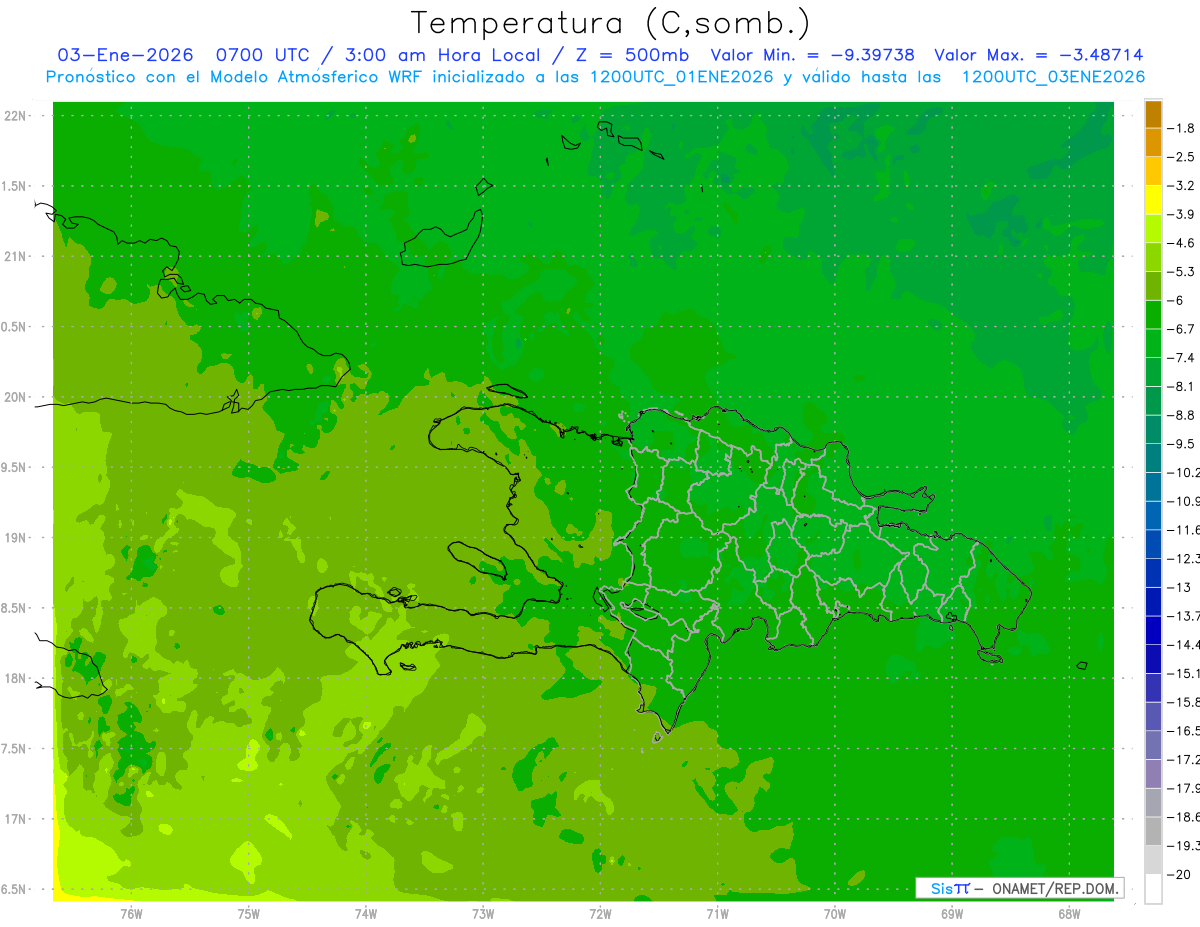Click the "-2.5" colorbar value
Viewport: 1200px width, 927px height.
tap(1181, 157)
